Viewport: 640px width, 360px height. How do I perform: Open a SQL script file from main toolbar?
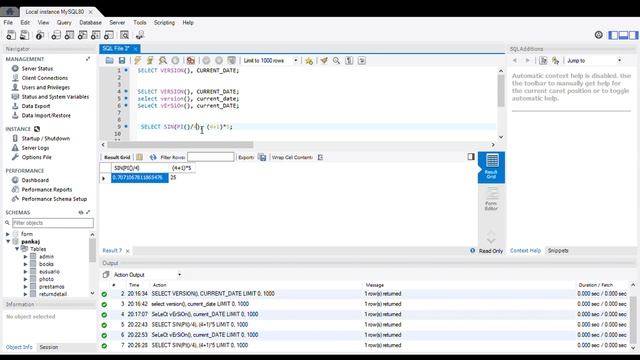(24, 35)
